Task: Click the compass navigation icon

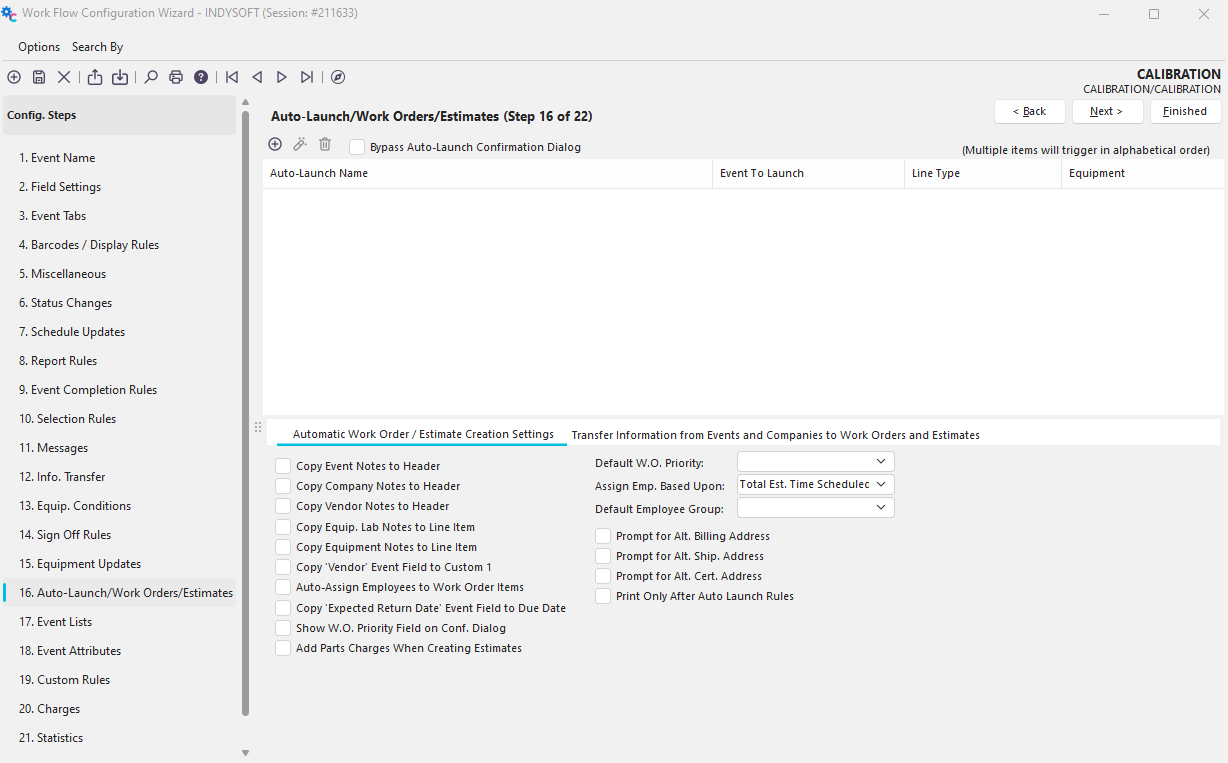Action: (338, 77)
